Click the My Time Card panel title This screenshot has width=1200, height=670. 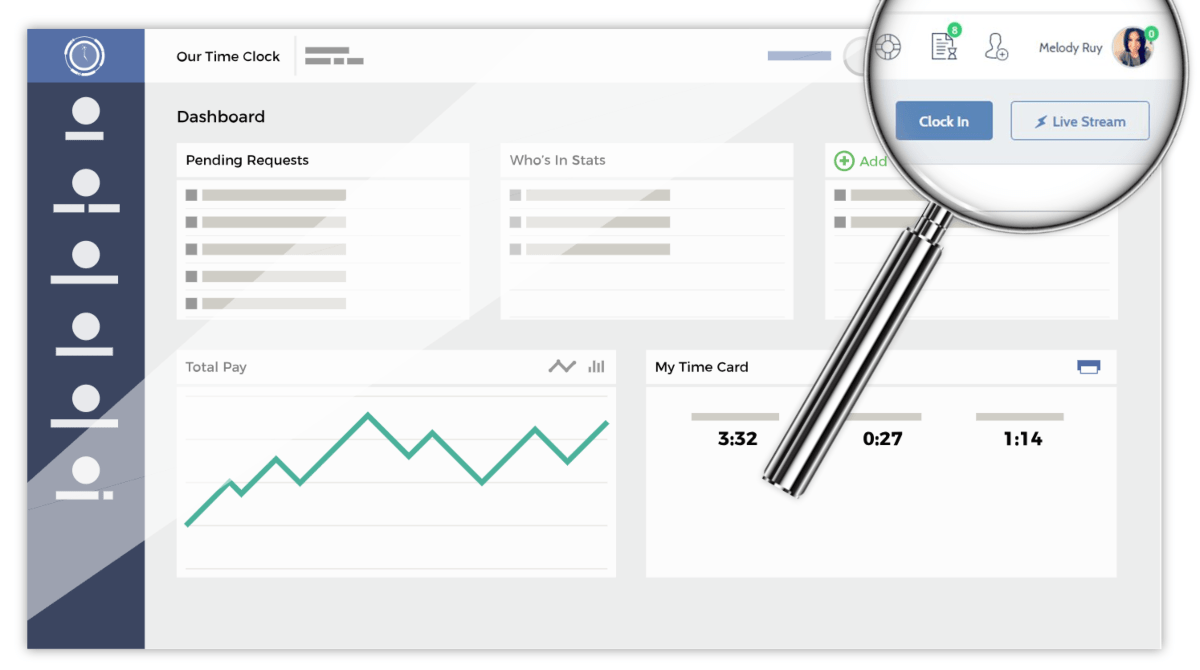click(x=702, y=367)
